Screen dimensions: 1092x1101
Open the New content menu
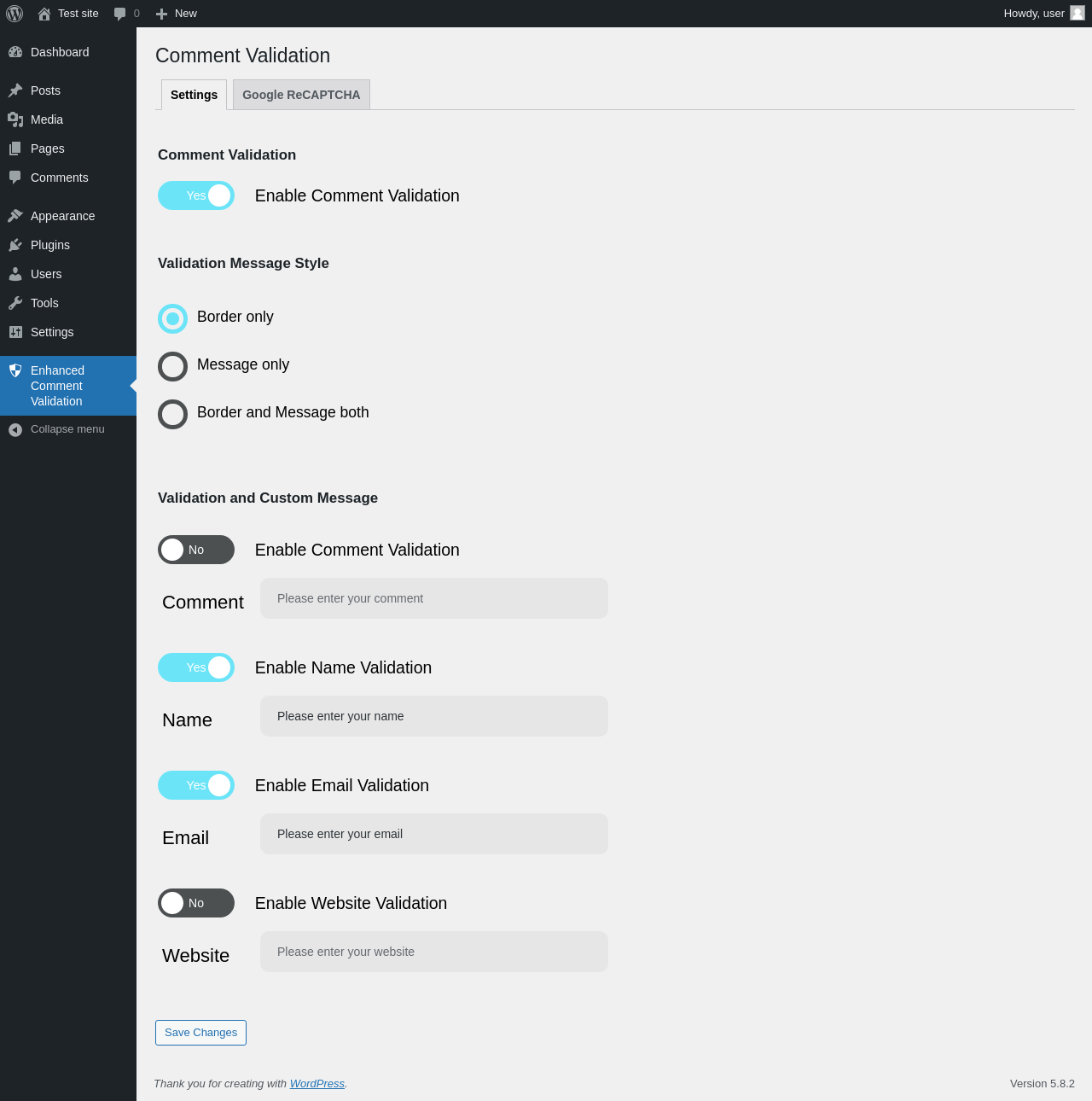(x=177, y=14)
